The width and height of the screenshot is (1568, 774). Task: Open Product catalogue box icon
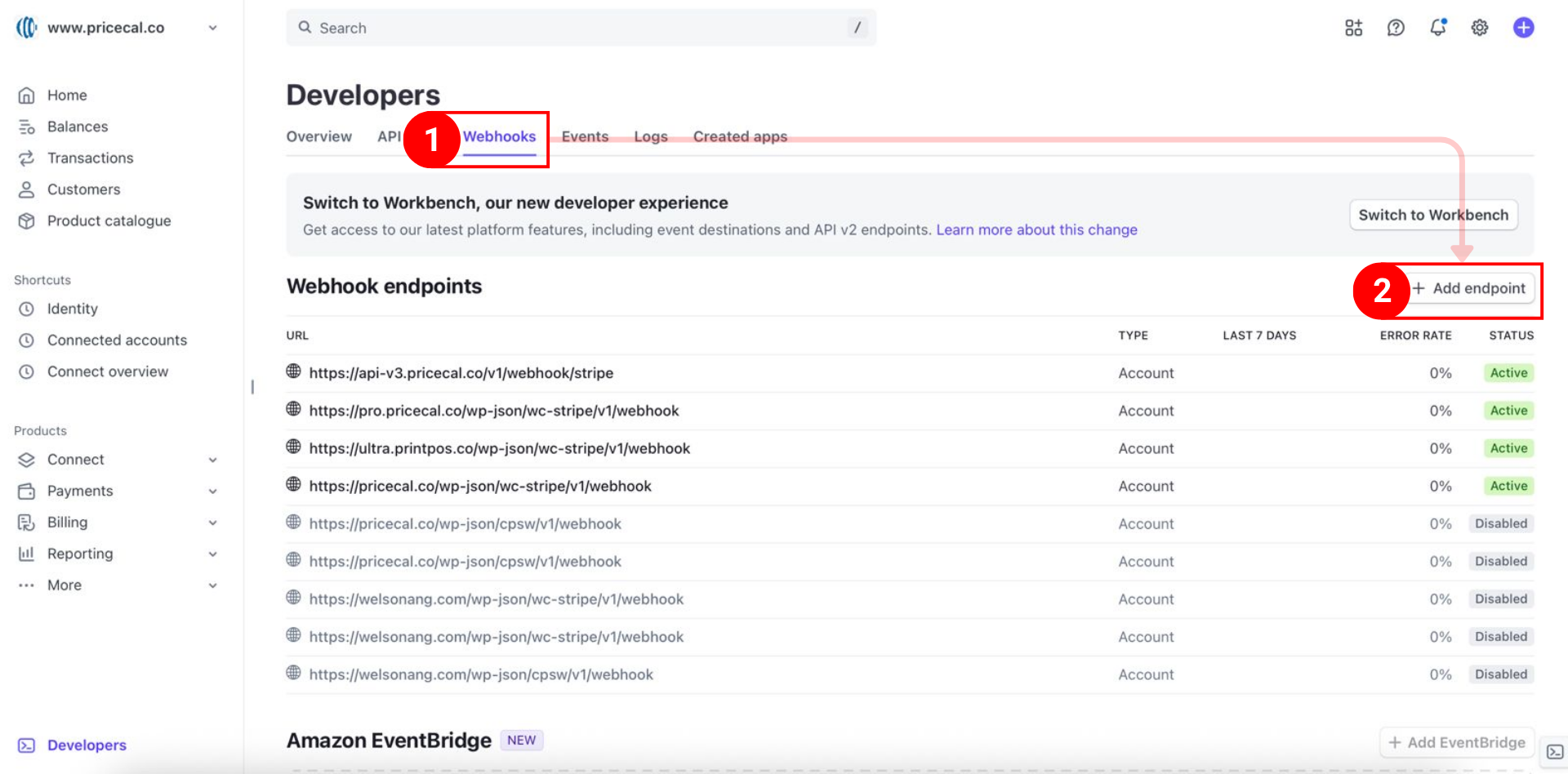pyautogui.click(x=27, y=221)
